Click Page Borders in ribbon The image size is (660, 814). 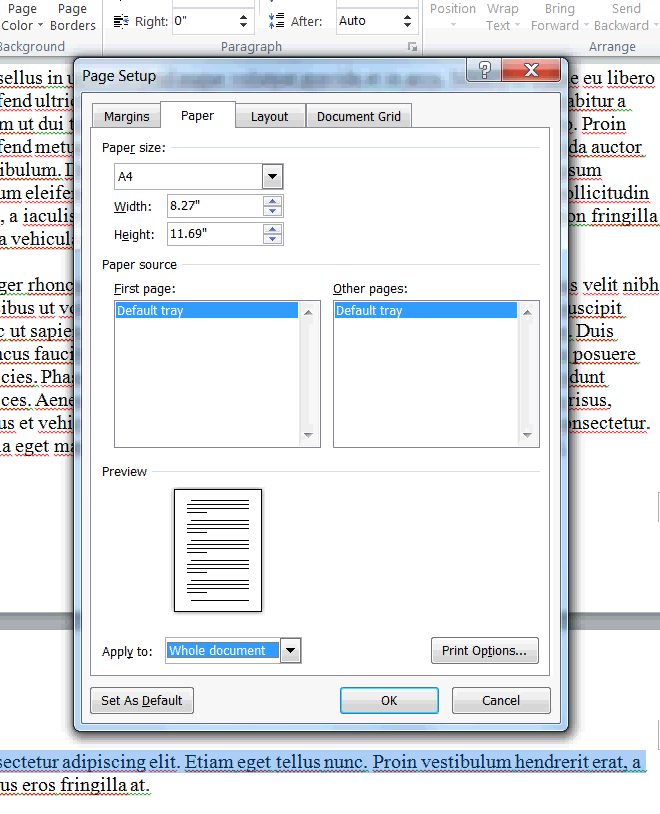(x=73, y=17)
